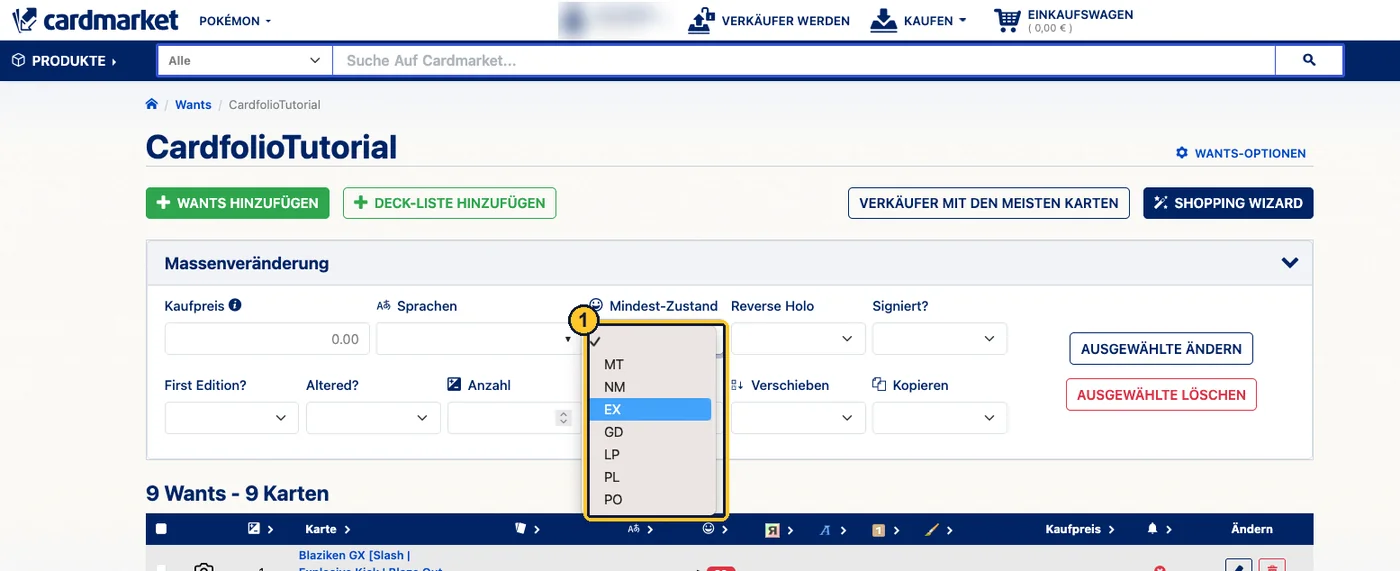Open the Reverse Holo dropdown
The height and width of the screenshot is (571, 1400).
pyautogui.click(x=798, y=339)
